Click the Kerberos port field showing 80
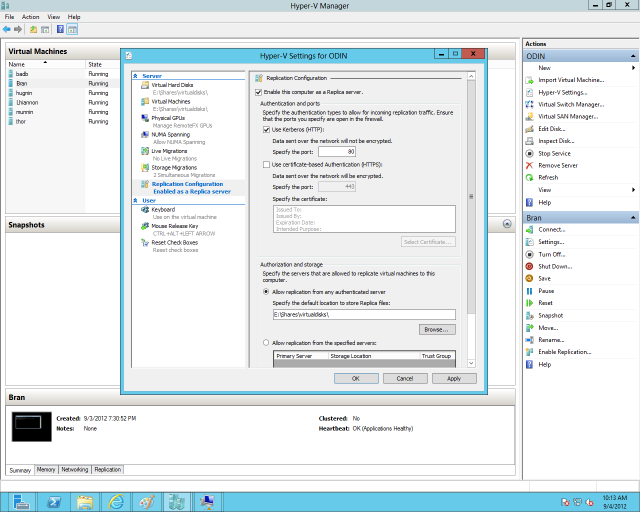 coord(337,152)
